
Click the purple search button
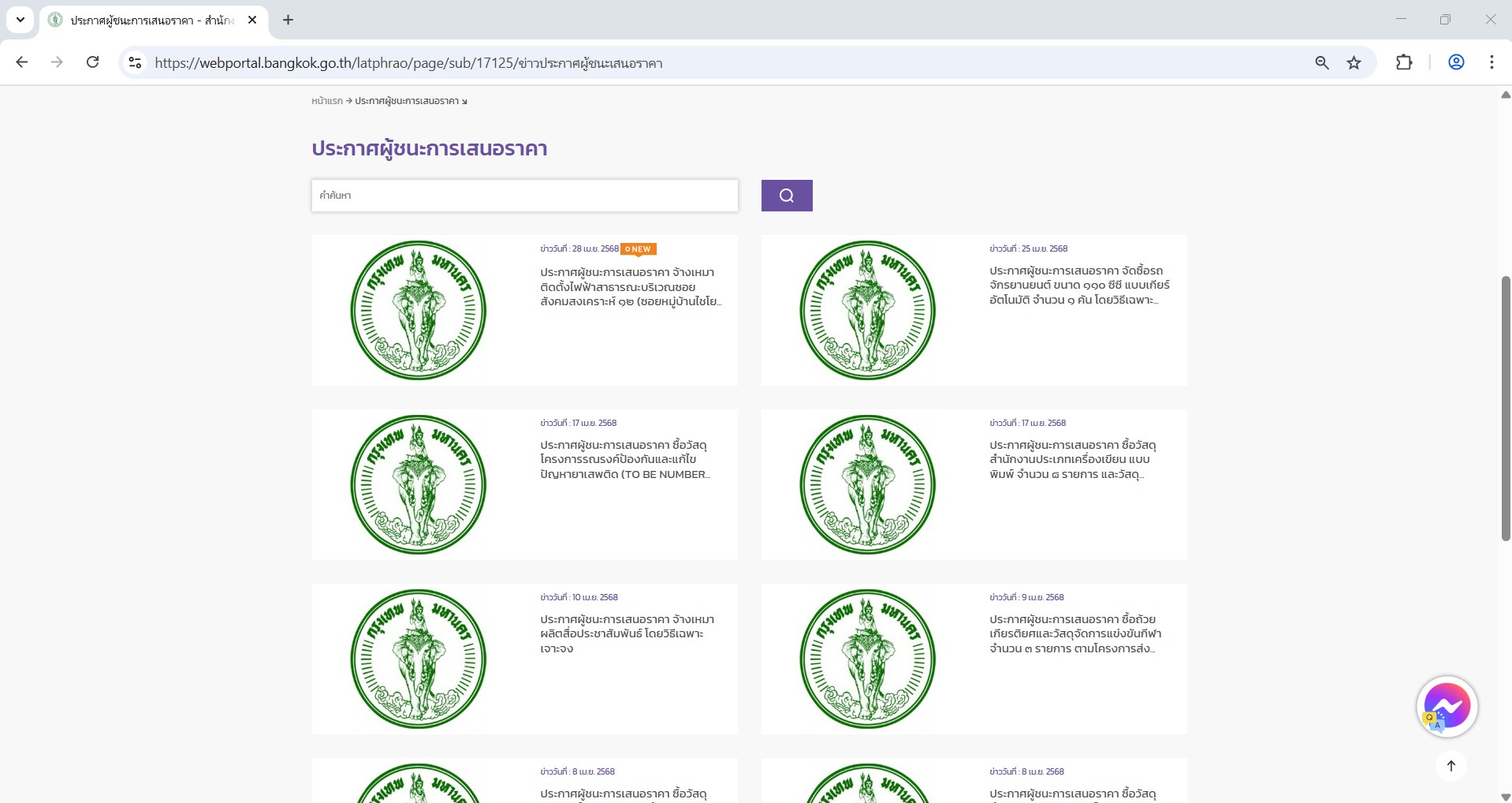(x=787, y=196)
